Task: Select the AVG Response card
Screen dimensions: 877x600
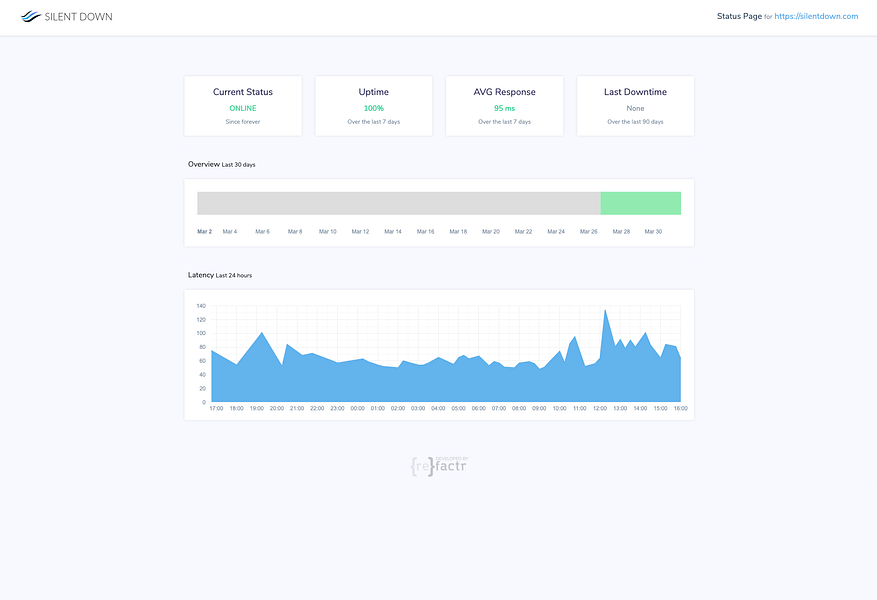Action: pos(504,106)
